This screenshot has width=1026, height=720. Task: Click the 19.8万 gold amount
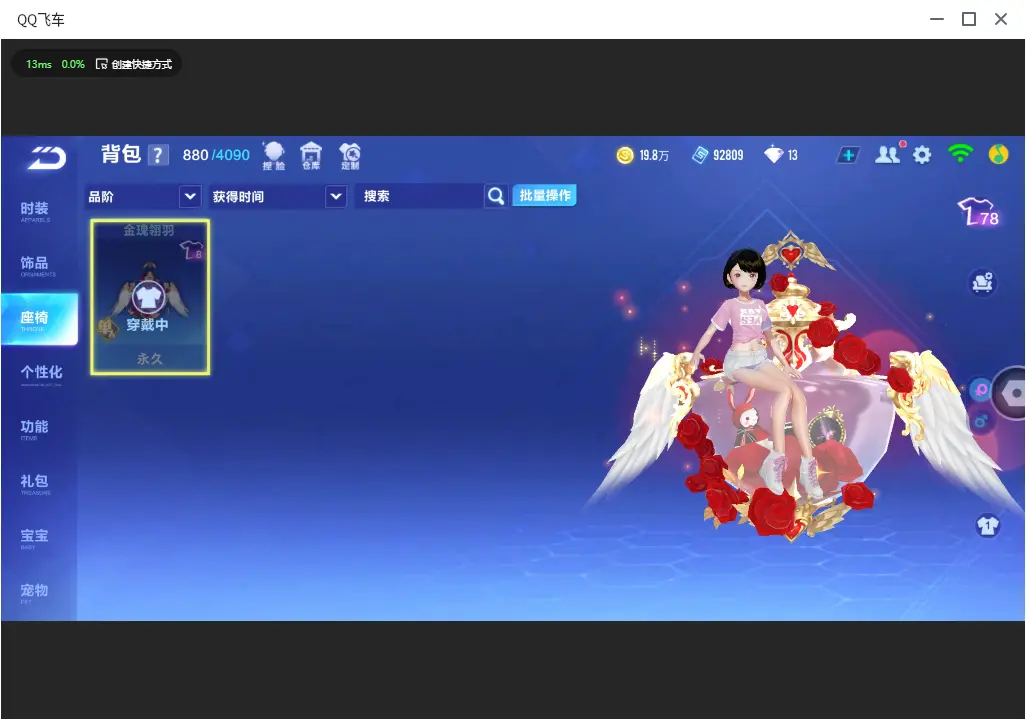coord(654,155)
